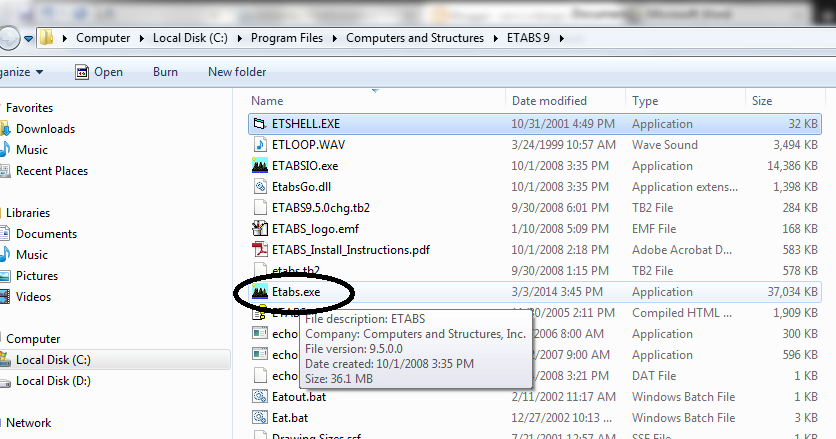Screen dimensions: 836x439
Task: Click the Eatout.bat batch file icon
Action: pos(260,397)
